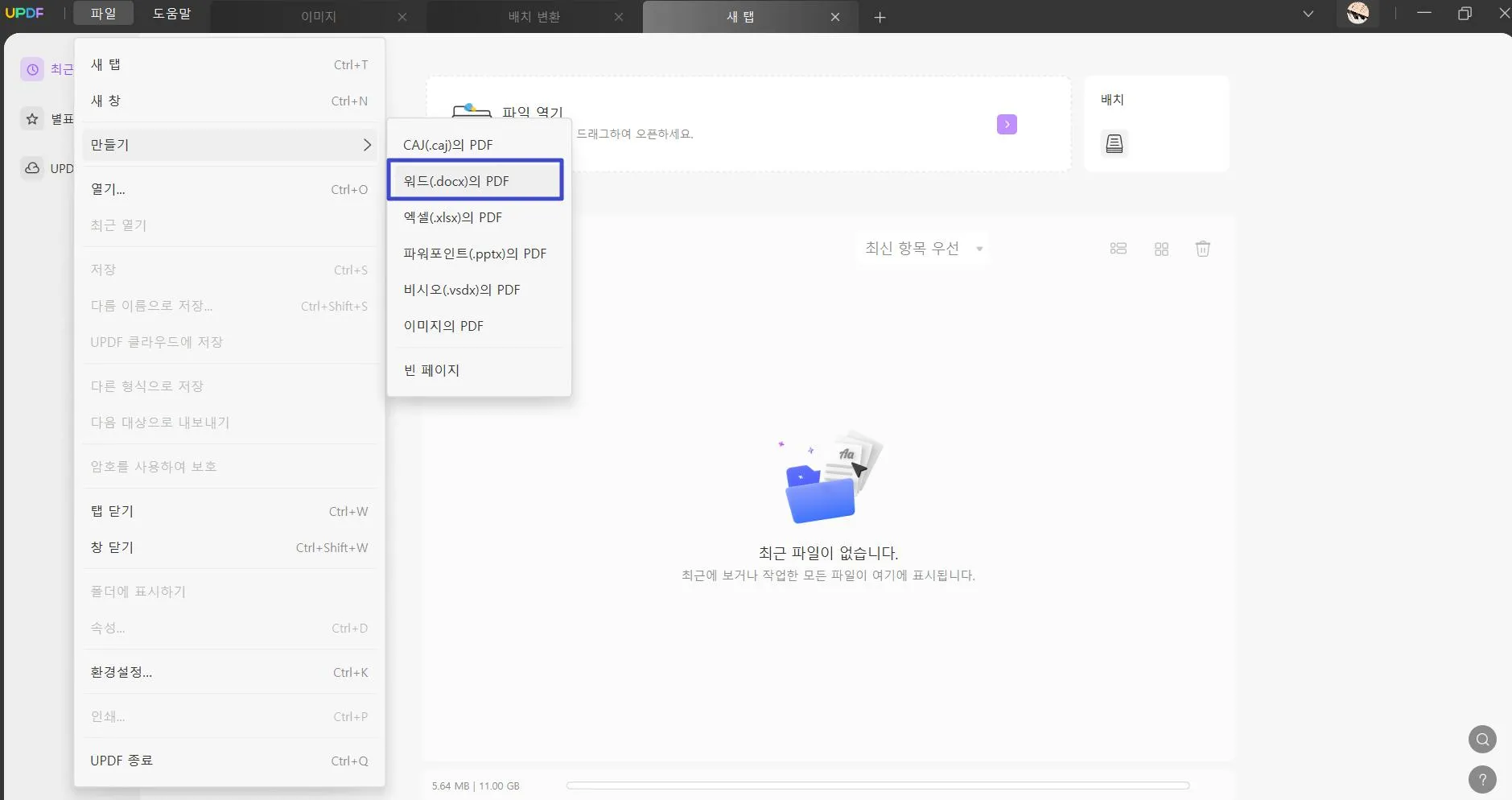Restore down the window
This screenshot has width=1512, height=800.
[x=1465, y=14]
